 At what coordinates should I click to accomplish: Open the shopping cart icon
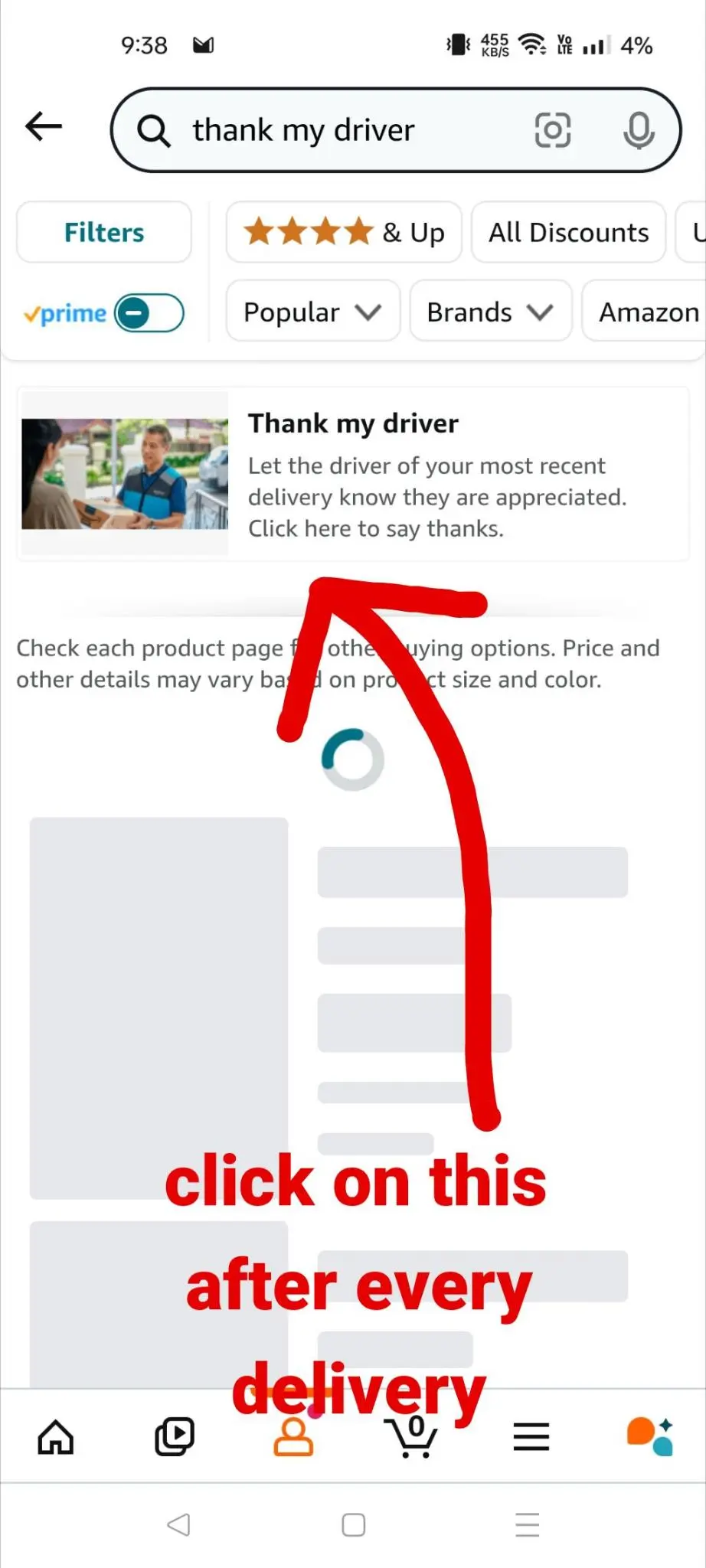[x=413, y=1437]
